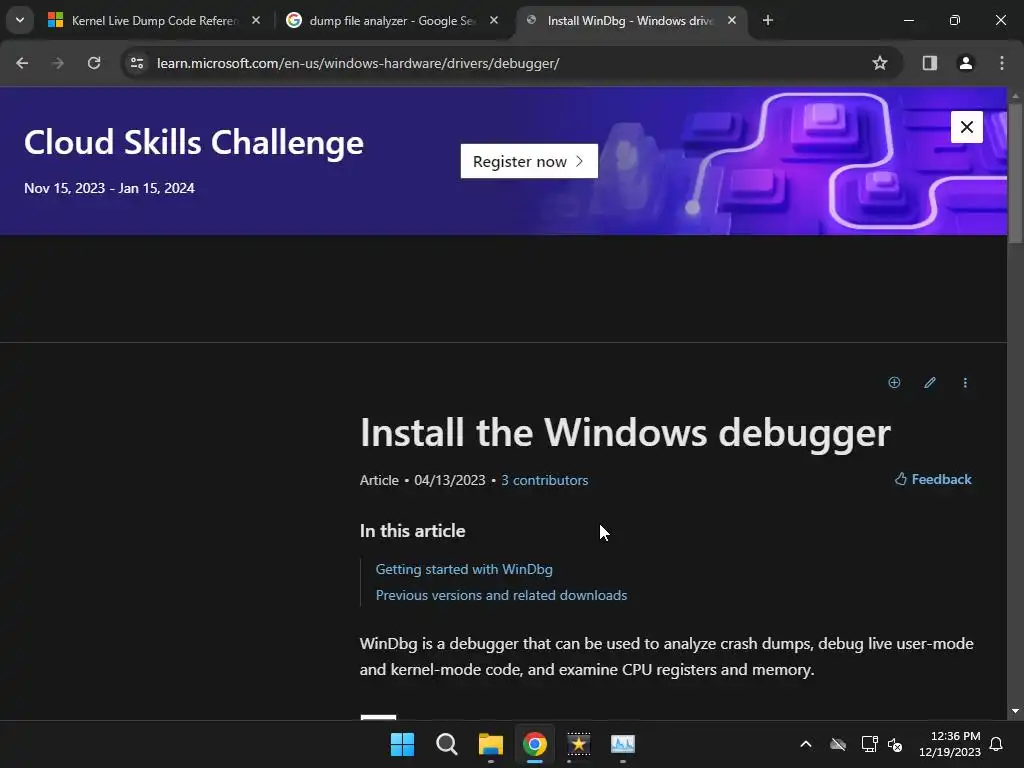Reload the current page
The image size is (1024, 768).
(94, 63)
